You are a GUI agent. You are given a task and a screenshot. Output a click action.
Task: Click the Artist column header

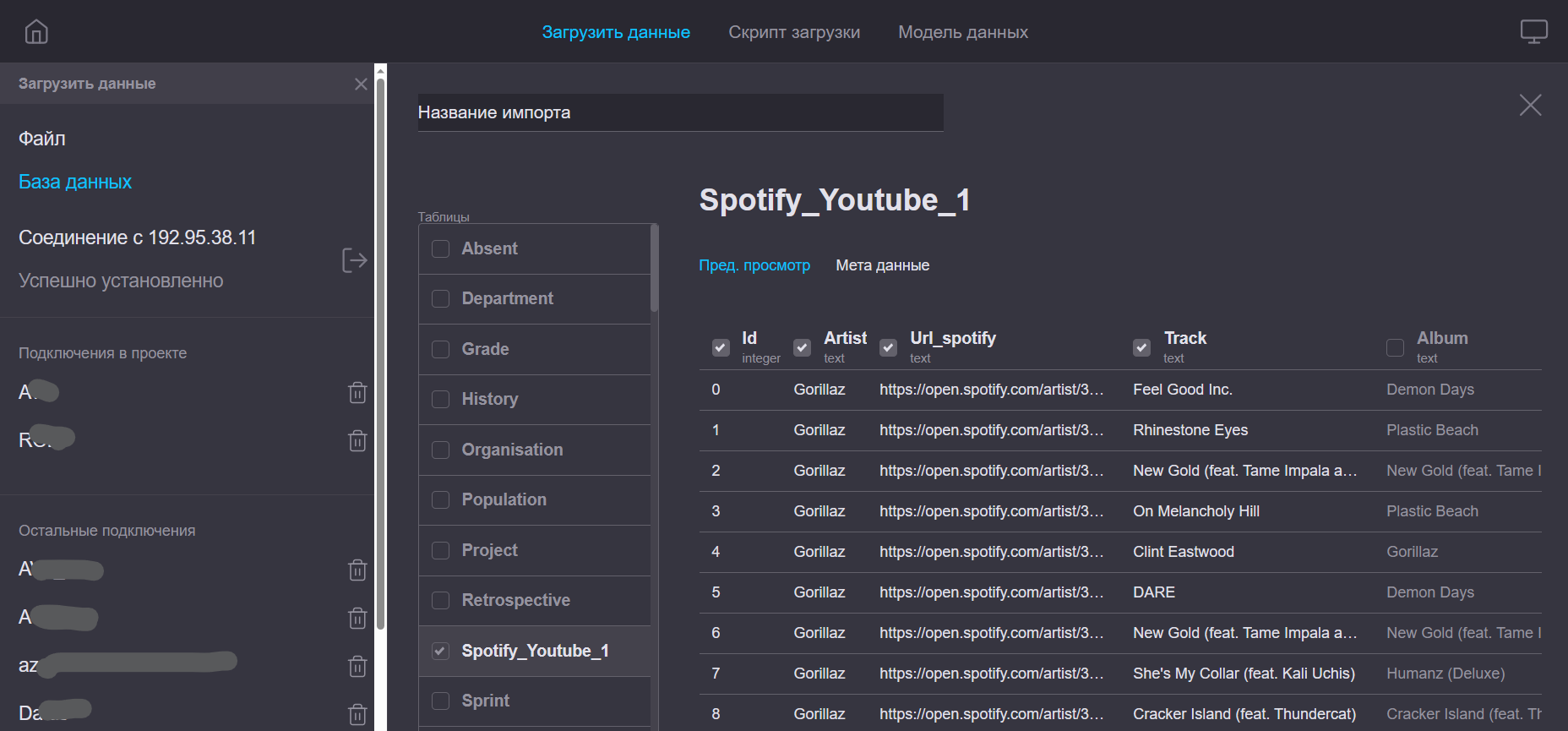coord(845,338)
